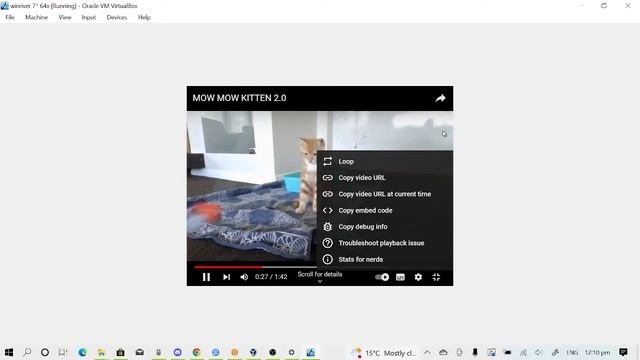Open the clock showing 12:10 pm
This screenshot has width=640, height=360.
click(x=597, y=353)
